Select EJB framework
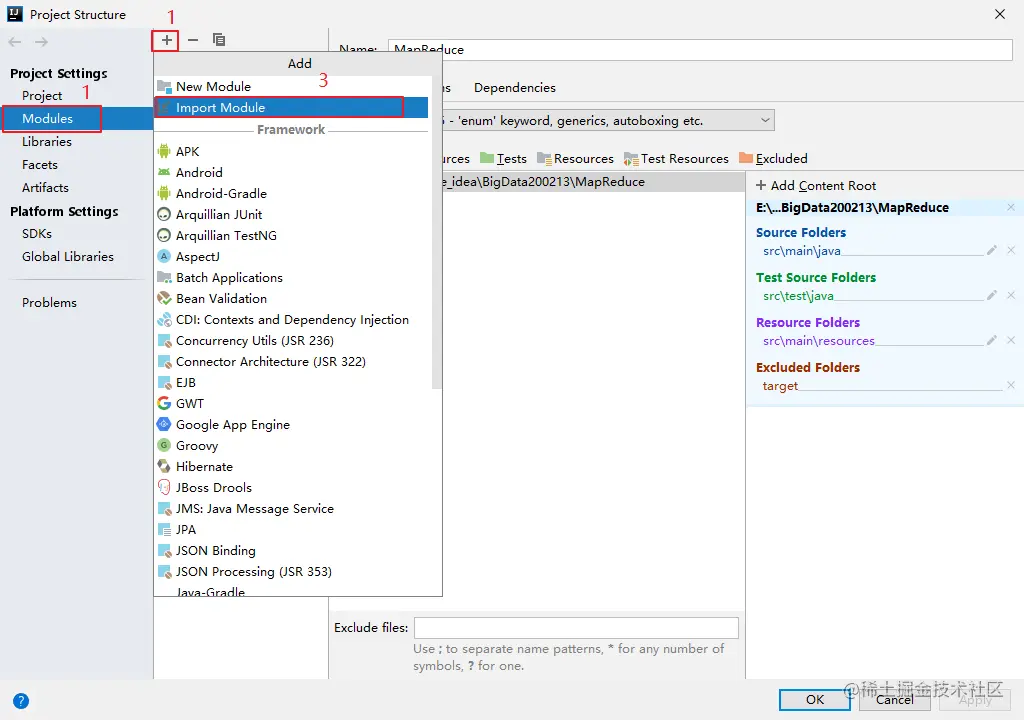This screenshot has height=720, width=1024. [x=293, y=382]
